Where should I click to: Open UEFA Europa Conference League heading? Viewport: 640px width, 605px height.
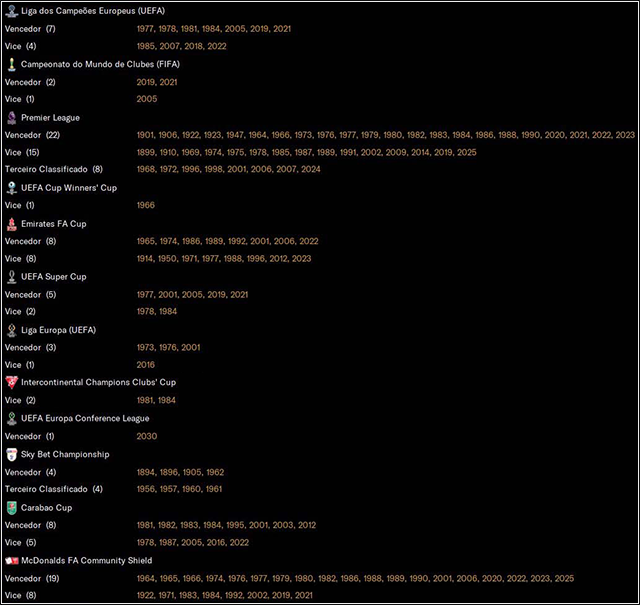click(x=85, y=418)
